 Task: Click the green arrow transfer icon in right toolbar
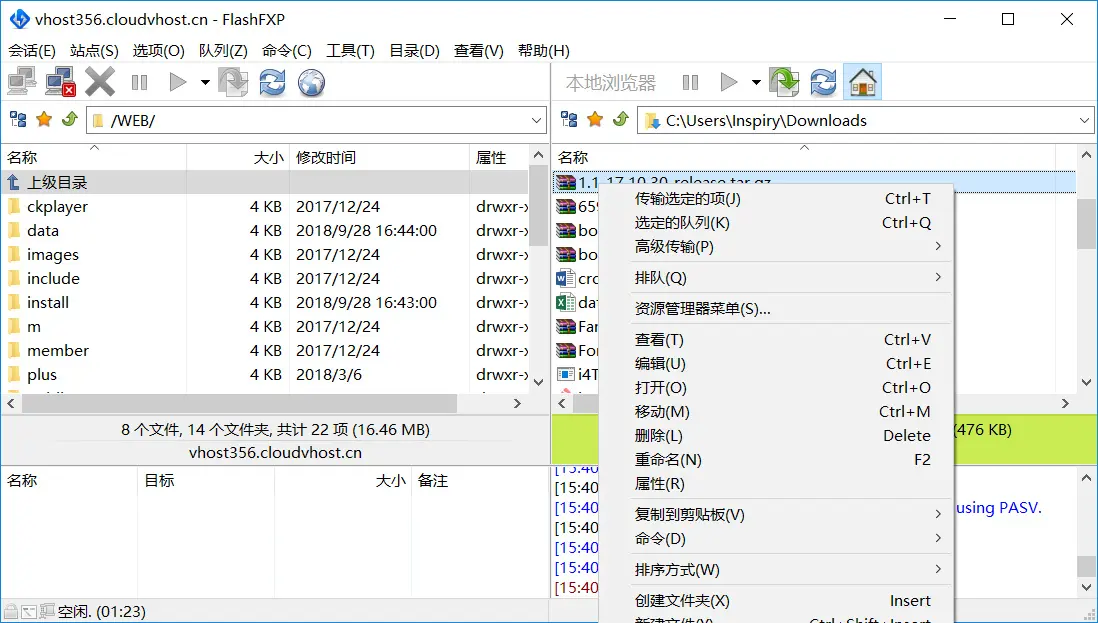(784, 82)
